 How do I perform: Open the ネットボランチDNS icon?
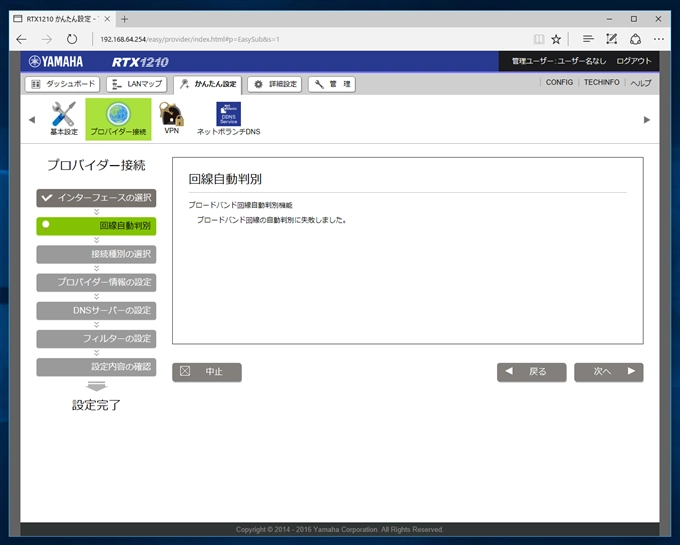pyautogui.click(x=229, y=119)
